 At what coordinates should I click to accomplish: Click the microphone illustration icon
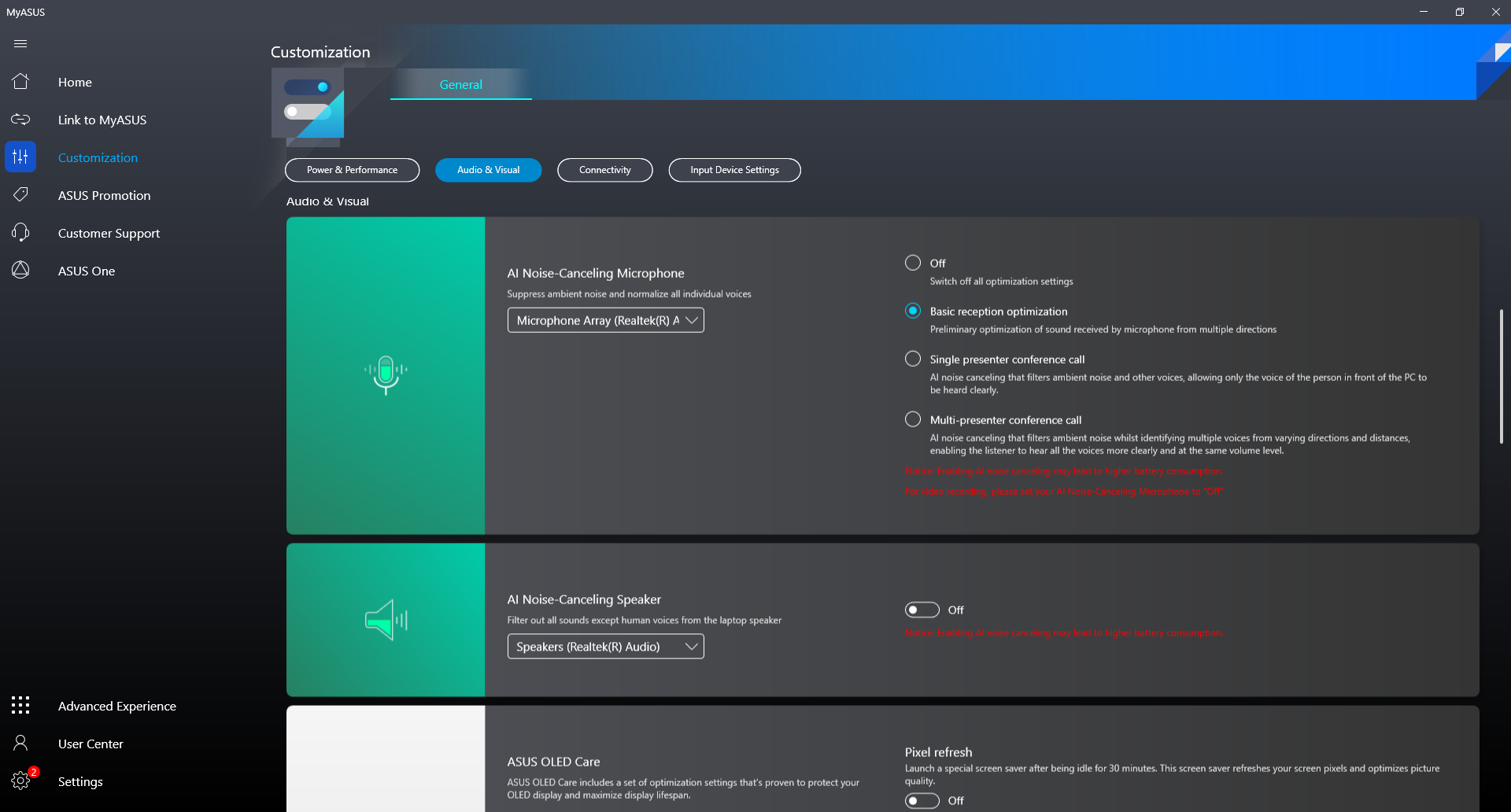click(x=386, y=375)
